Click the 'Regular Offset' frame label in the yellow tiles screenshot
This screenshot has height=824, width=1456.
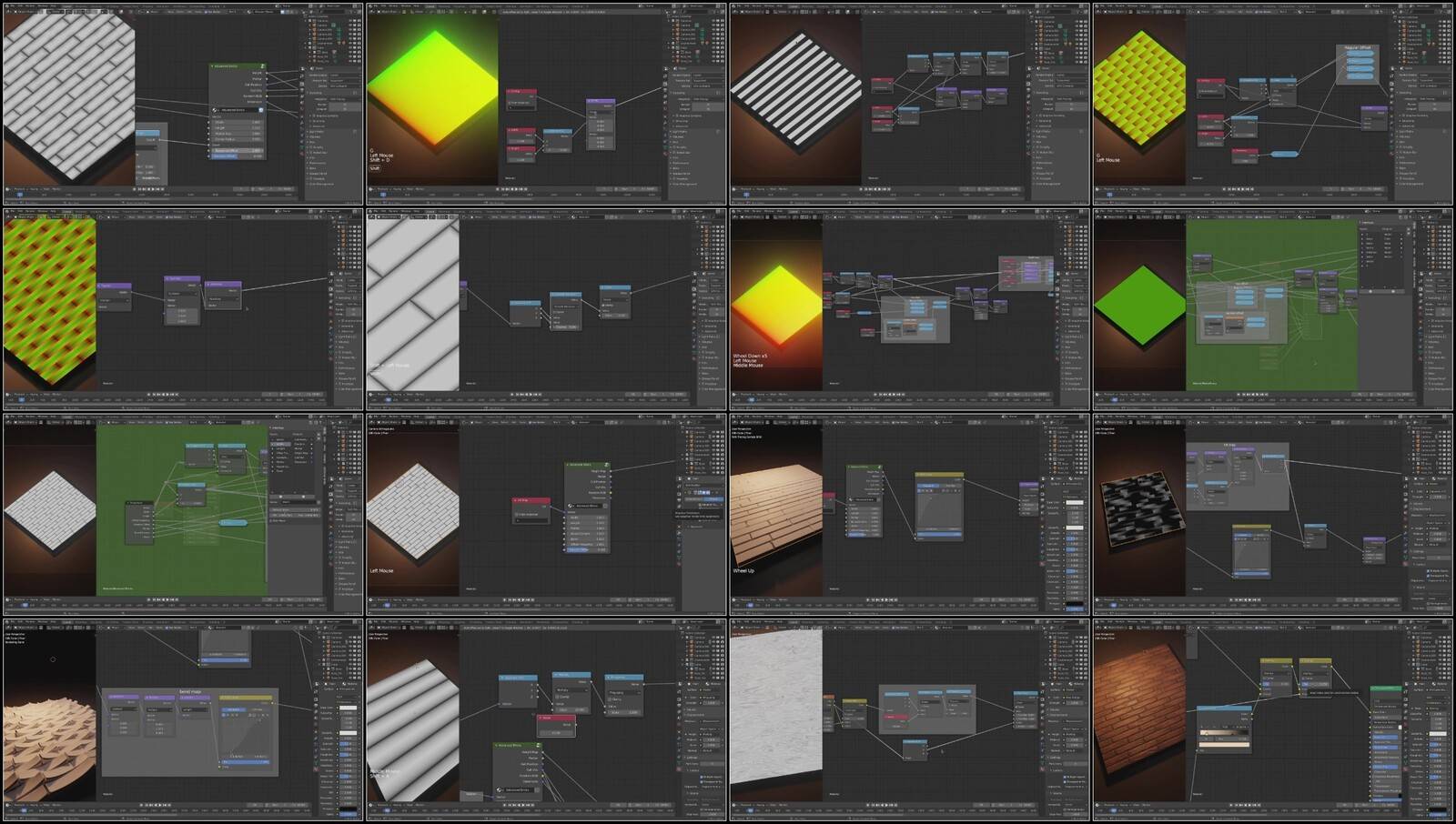(x=1358, y=47)
